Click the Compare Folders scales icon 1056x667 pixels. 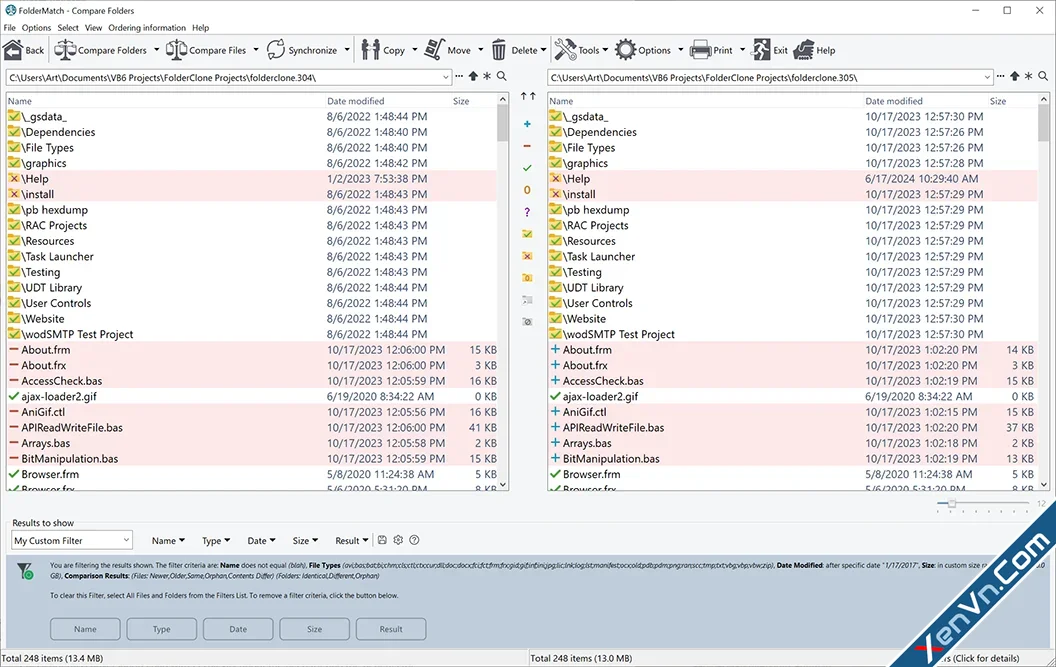coord(65,50)
